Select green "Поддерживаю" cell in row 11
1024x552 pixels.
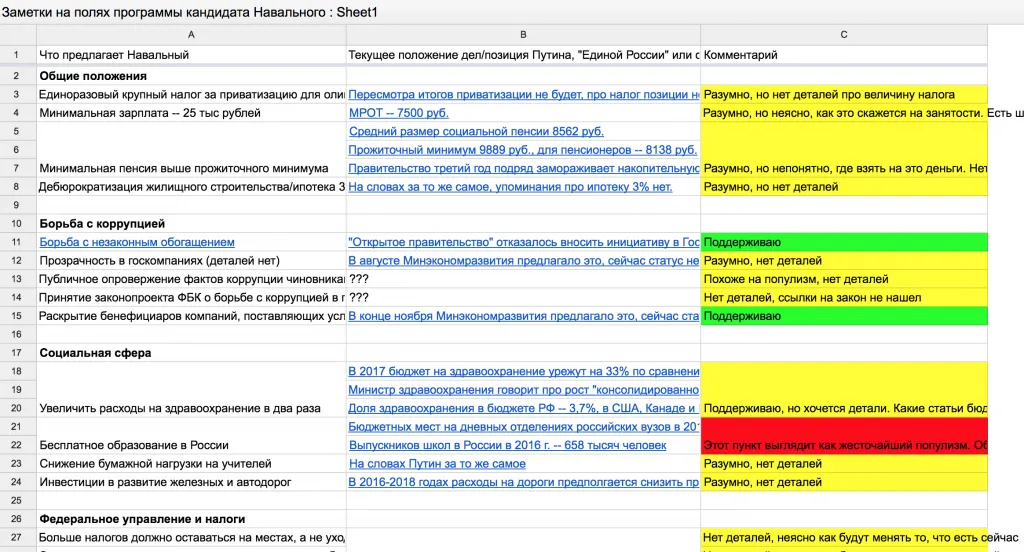(843, 242)
